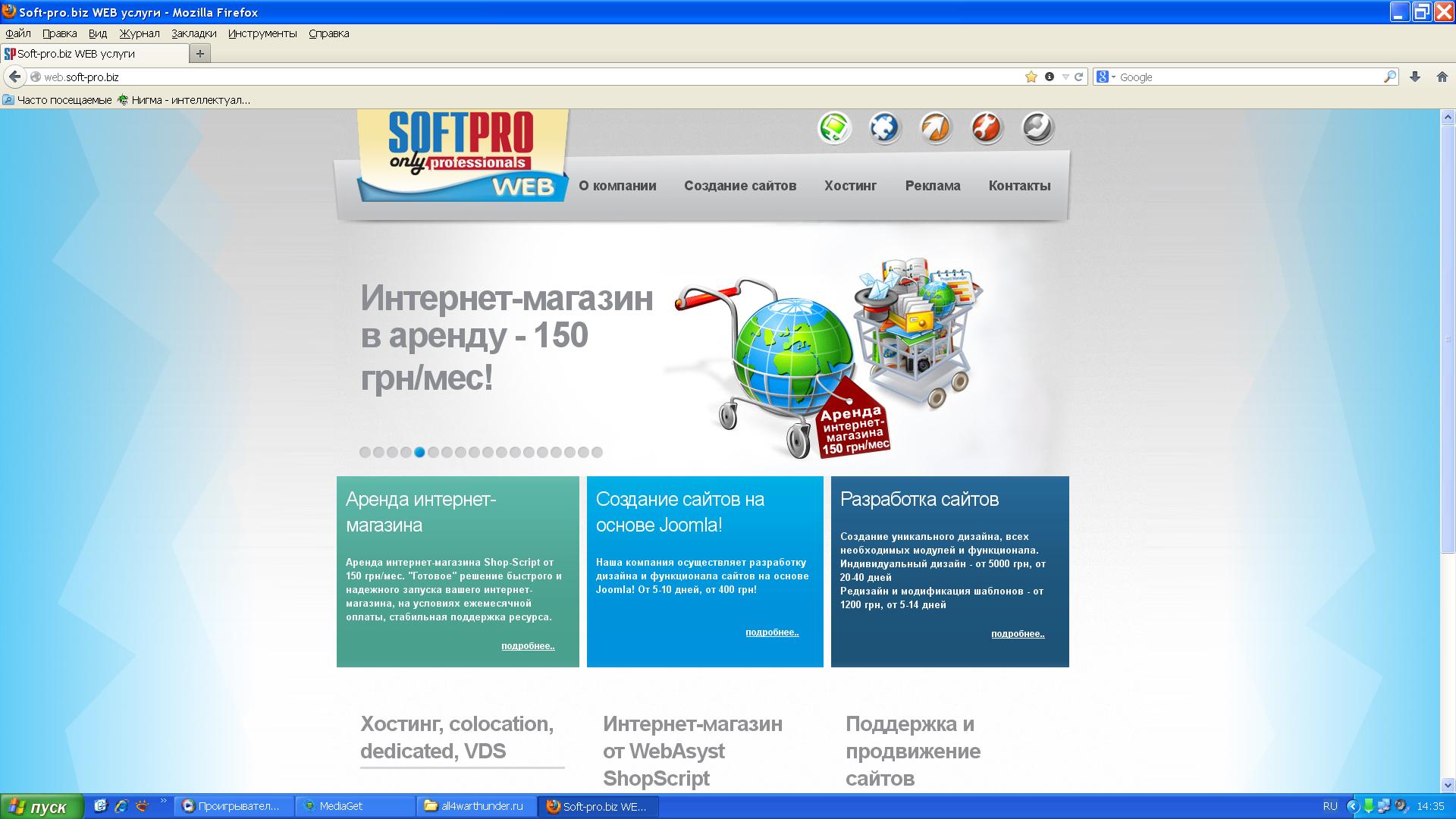The height and width of the screenshot is (819, 1456).
Task: Launch Internet Explorer from quick launch
Action: pos(121,806)
